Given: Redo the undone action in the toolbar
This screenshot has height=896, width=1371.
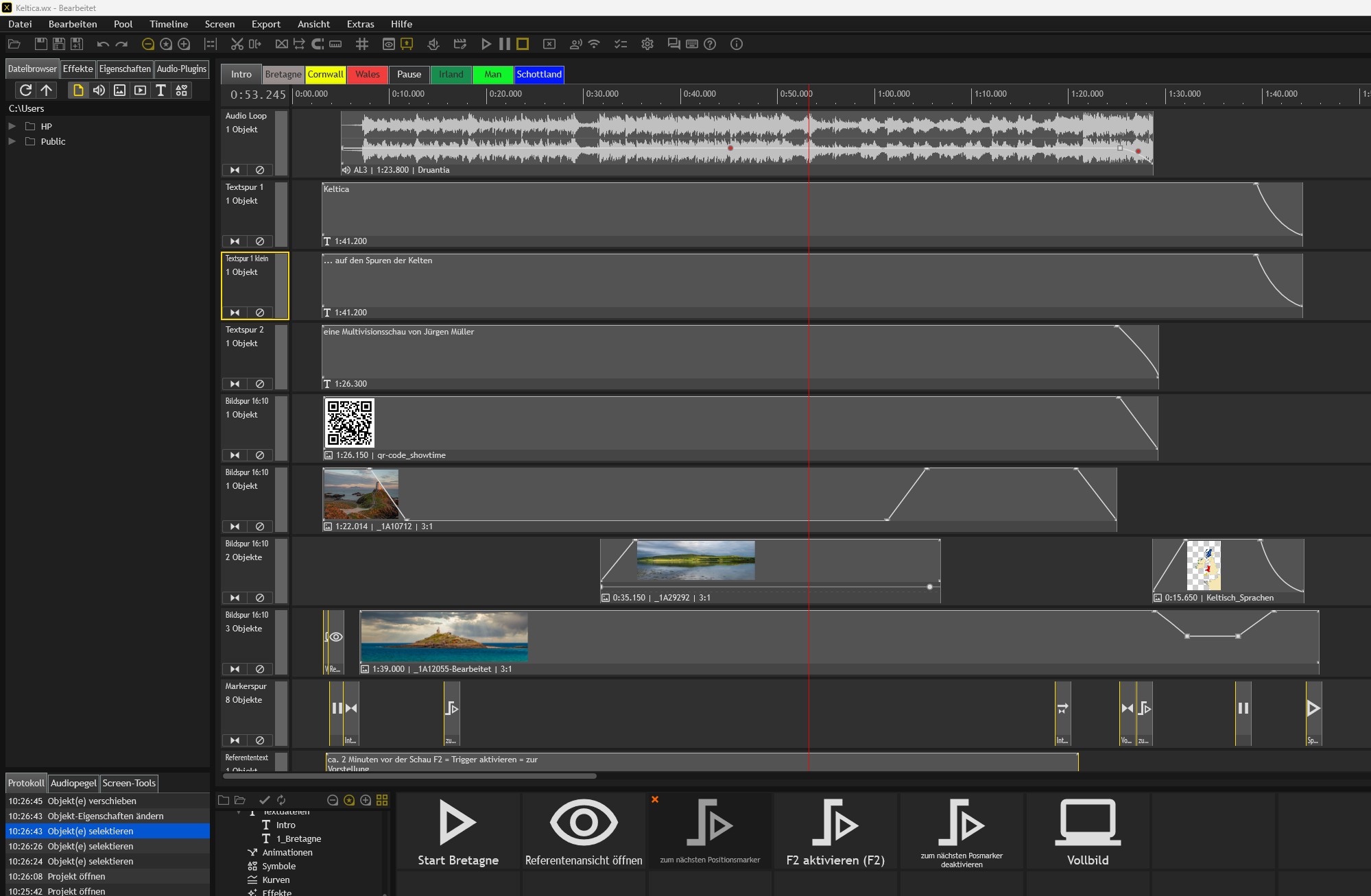Looking at the screenshot, I should 121,44.
